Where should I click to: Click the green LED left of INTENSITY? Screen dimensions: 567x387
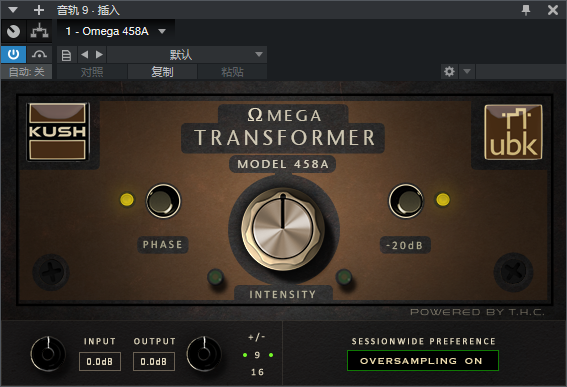pyautogui.click(x=215, y=277)
